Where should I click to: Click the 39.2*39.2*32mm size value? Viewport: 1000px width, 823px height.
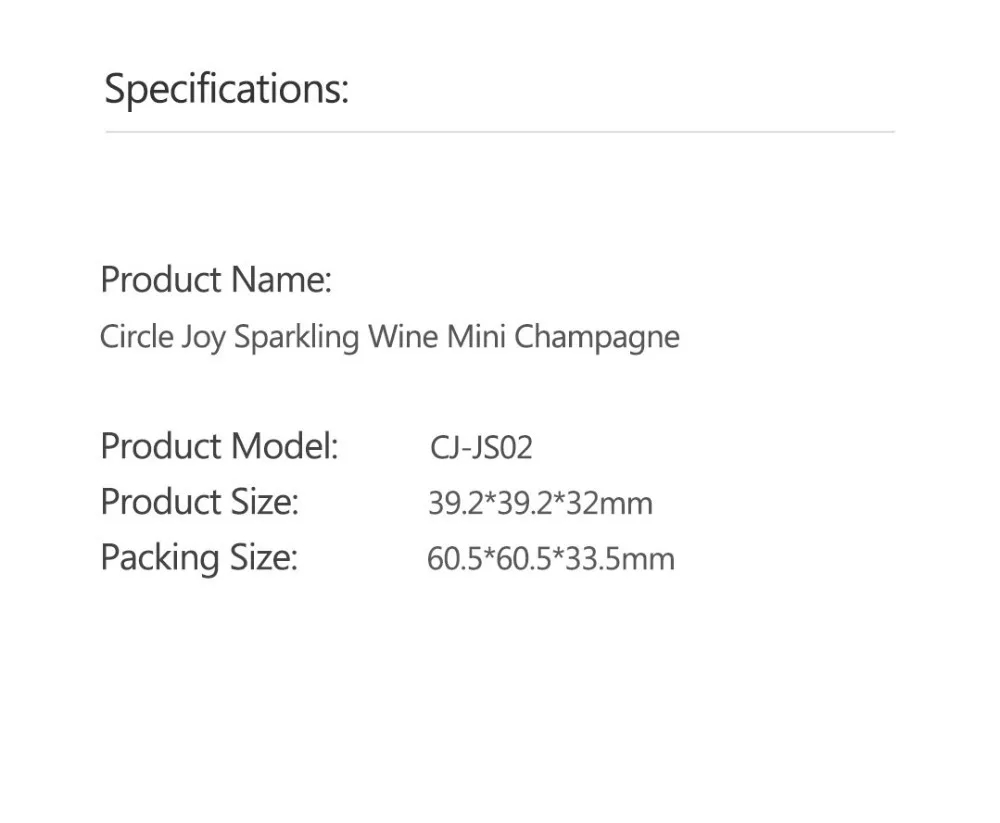(x=541, y=503)
